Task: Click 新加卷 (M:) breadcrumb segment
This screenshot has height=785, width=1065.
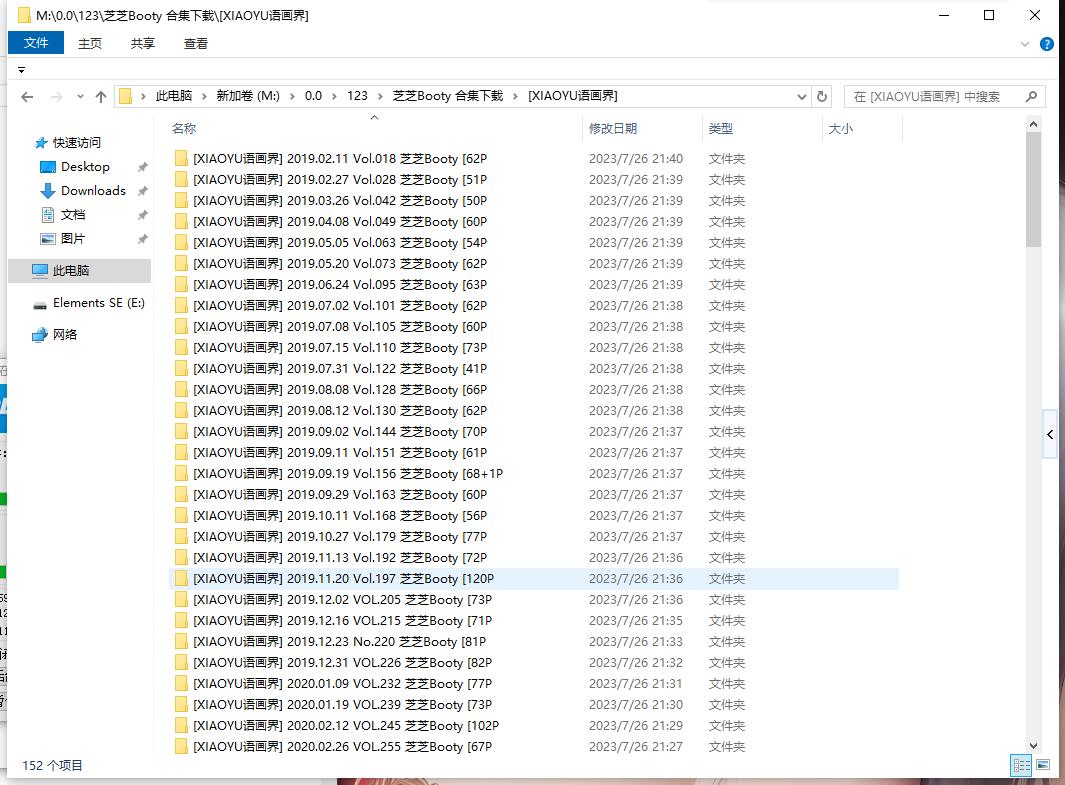Action: (x=248, y=96)
